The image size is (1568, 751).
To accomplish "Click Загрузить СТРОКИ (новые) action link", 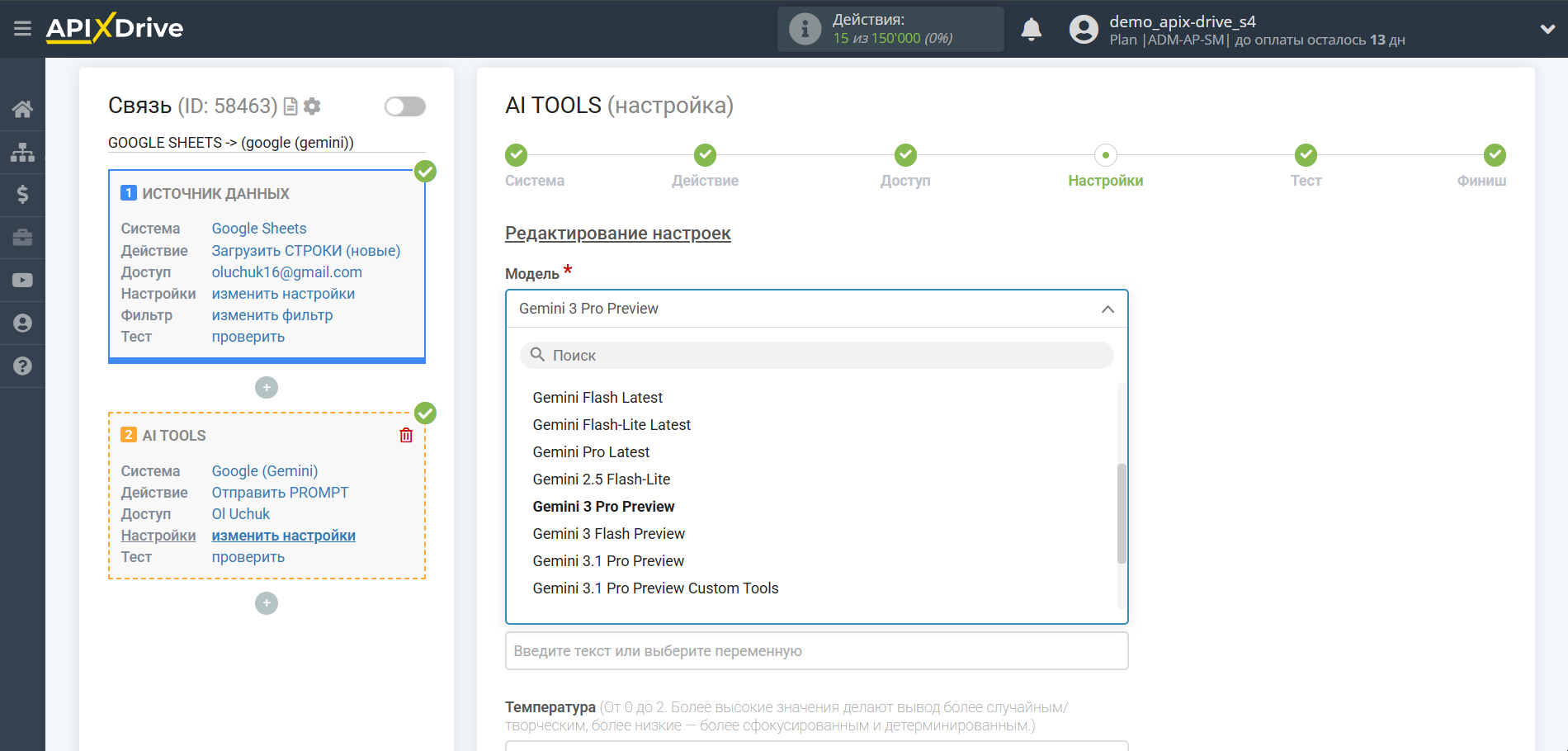I will coord(306,251).
